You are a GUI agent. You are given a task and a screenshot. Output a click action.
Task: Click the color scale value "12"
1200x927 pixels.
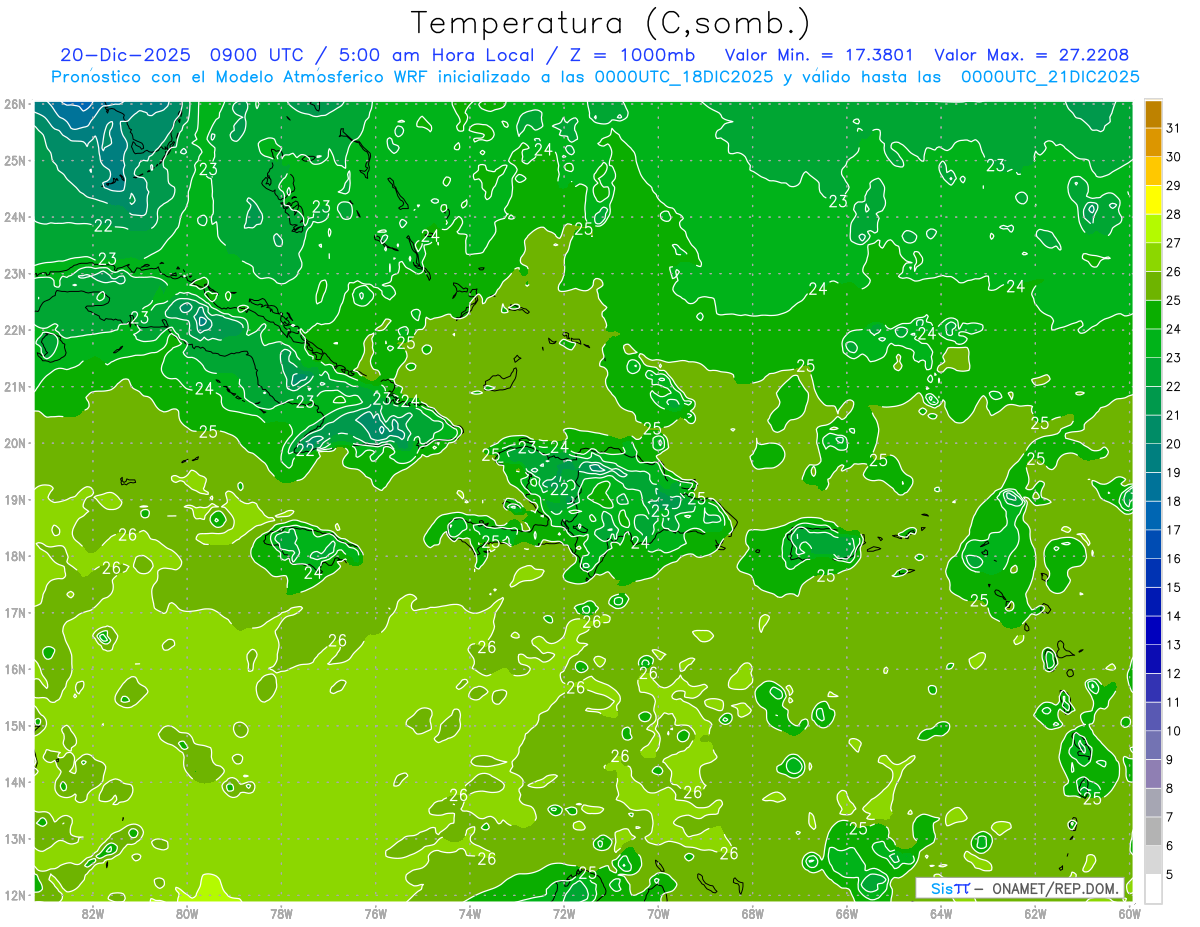(1173, 673)
